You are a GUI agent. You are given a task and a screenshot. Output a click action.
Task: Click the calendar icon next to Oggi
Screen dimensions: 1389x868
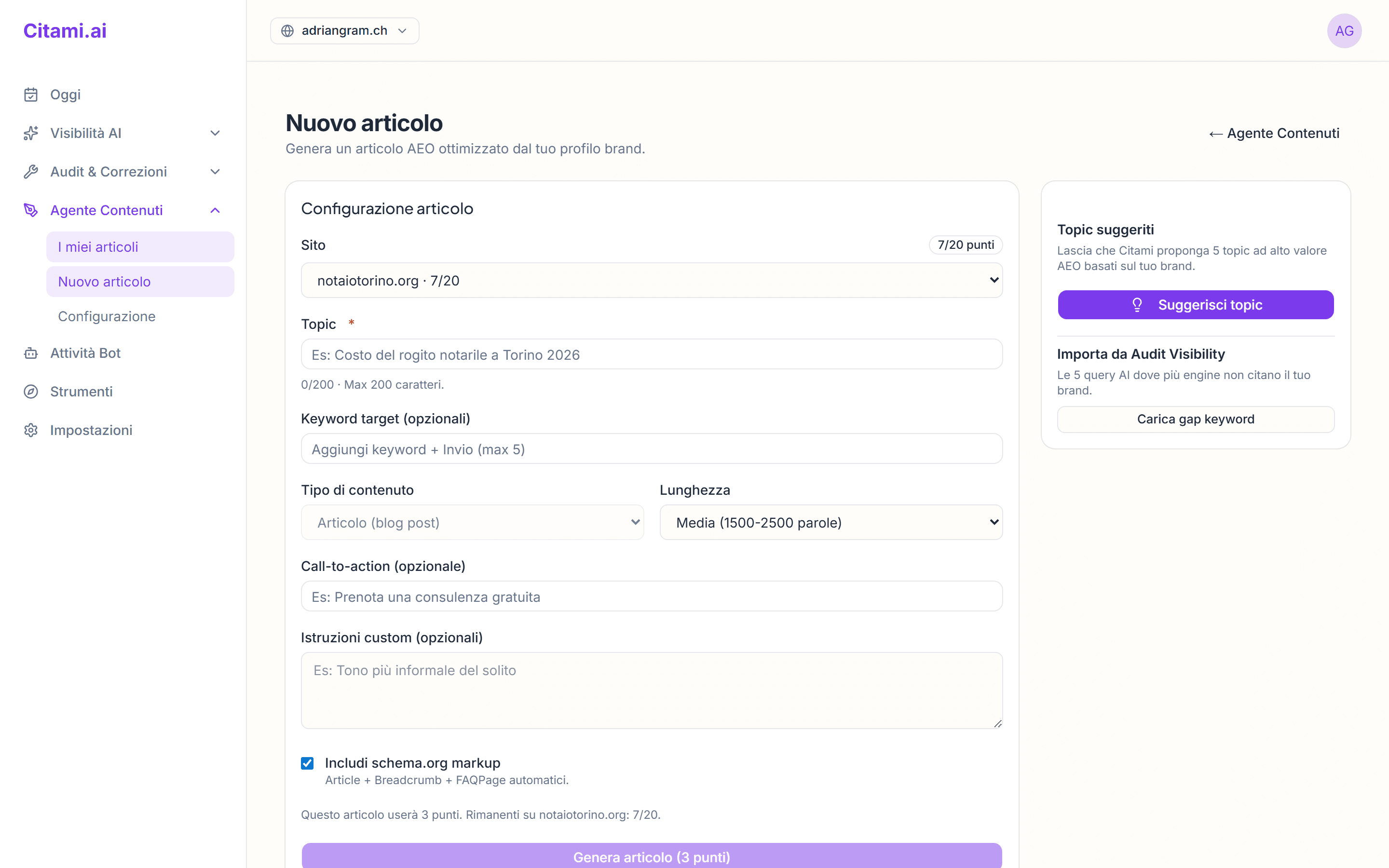31,95
